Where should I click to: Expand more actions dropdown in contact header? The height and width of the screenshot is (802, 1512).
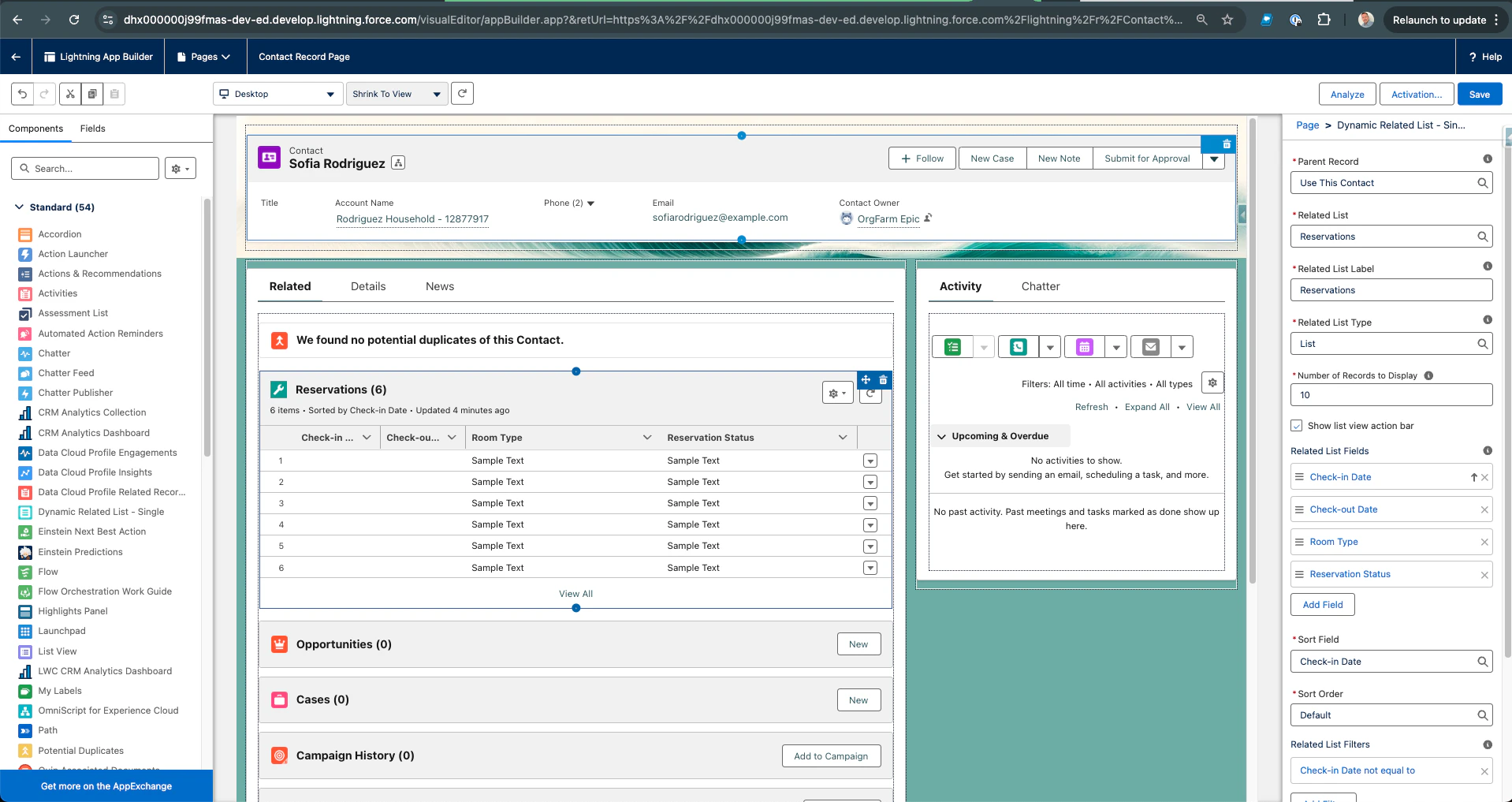pos(1214,159)
